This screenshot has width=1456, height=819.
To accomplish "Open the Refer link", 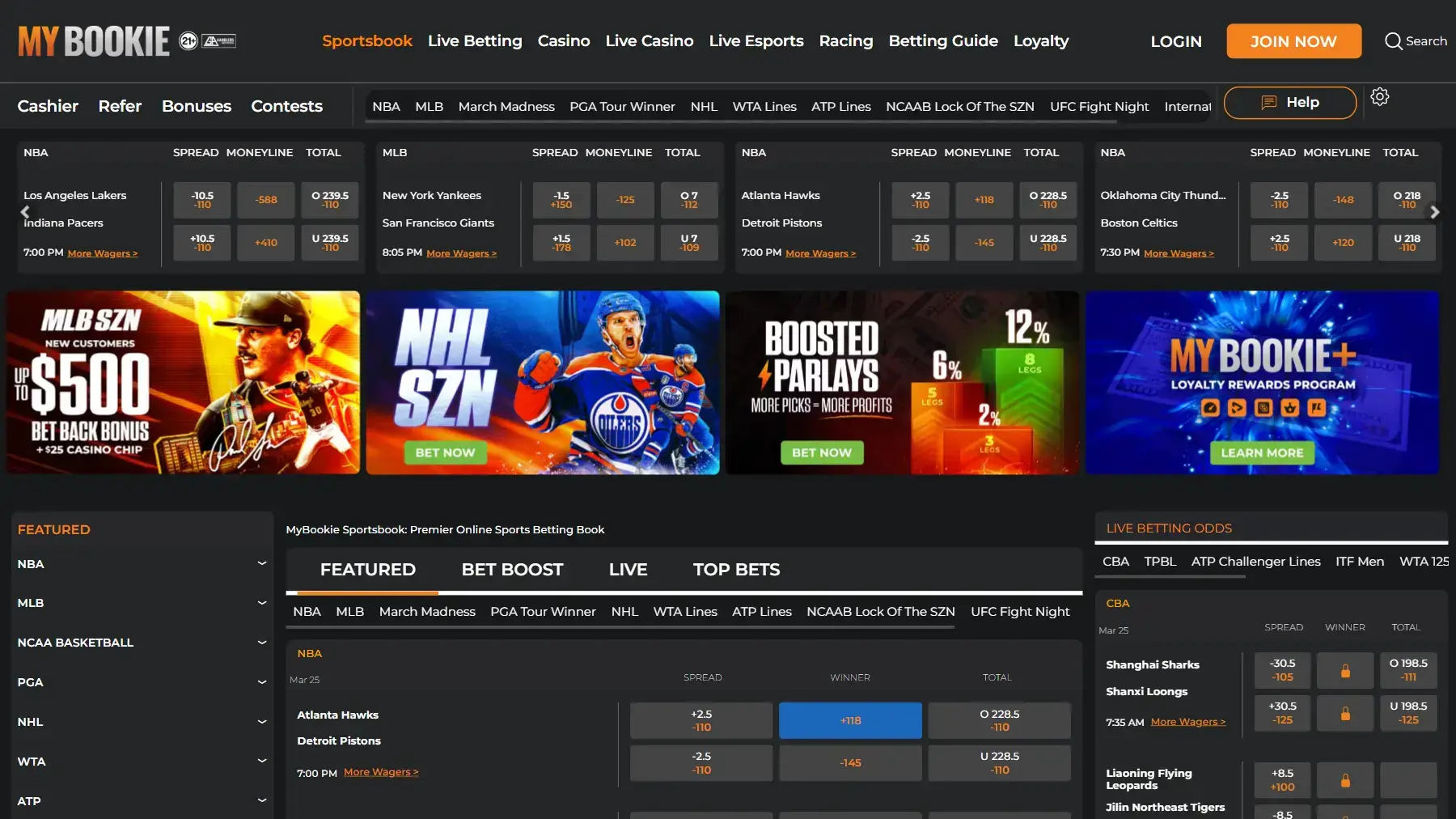I will coord(120,106).
